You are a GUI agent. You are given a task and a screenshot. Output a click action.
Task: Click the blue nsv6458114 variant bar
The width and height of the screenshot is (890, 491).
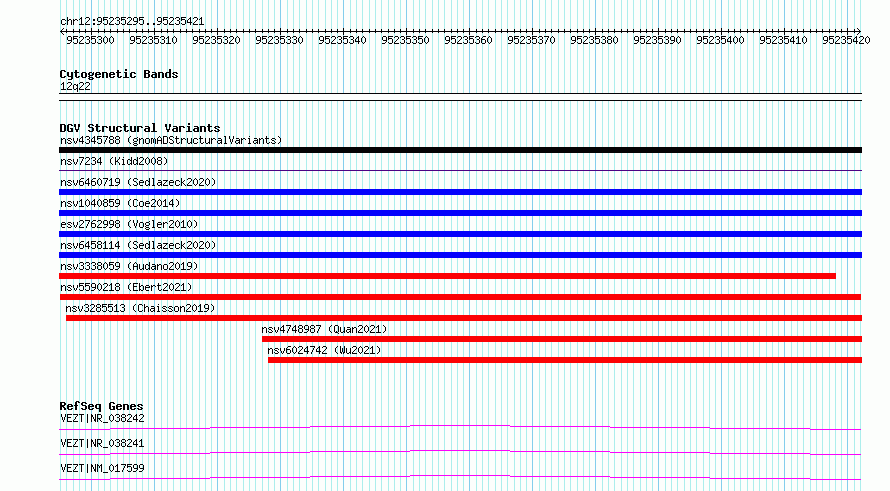point(460,255)
